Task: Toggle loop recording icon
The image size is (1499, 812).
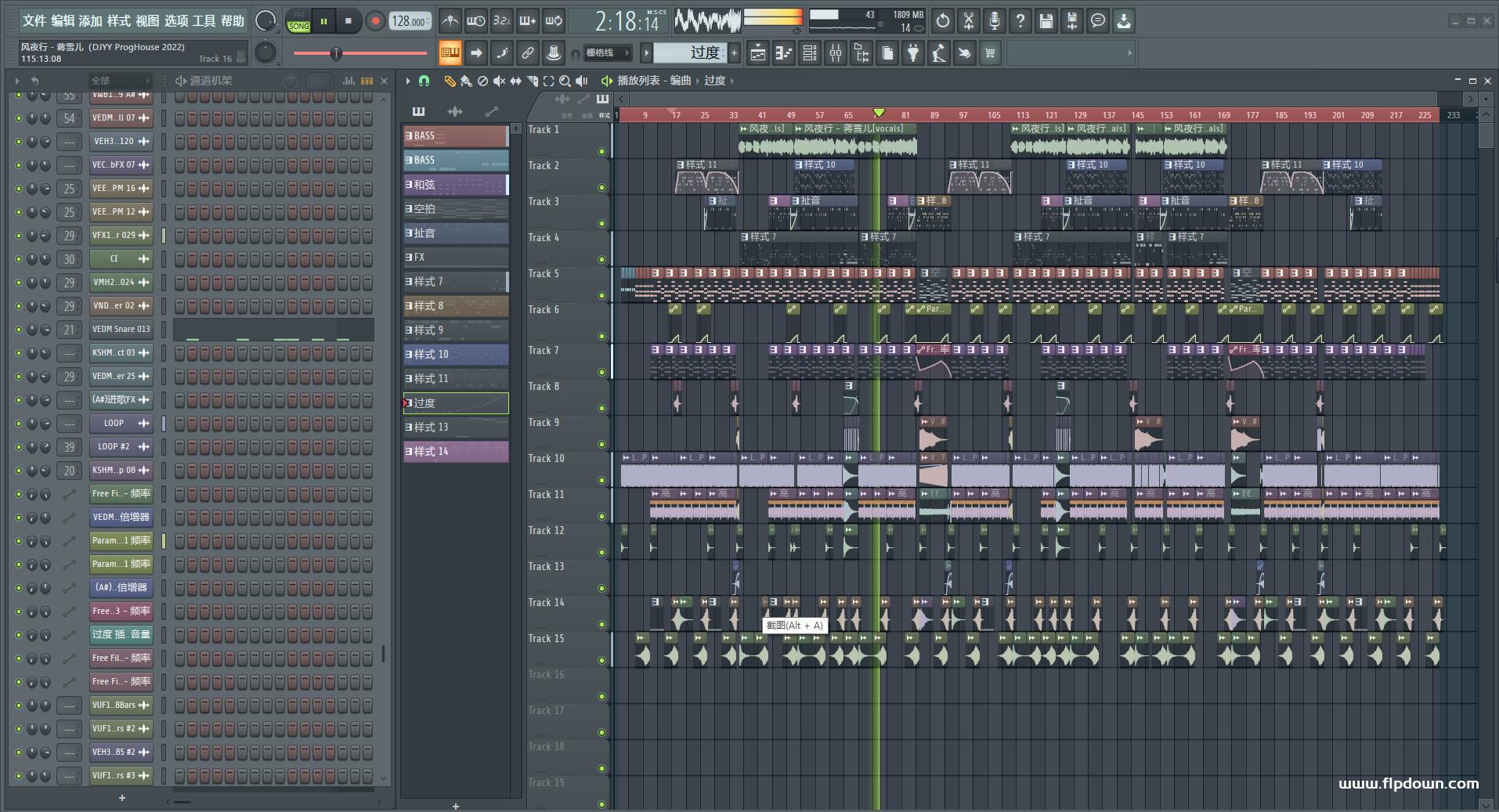Action: [x=554, y=21]
